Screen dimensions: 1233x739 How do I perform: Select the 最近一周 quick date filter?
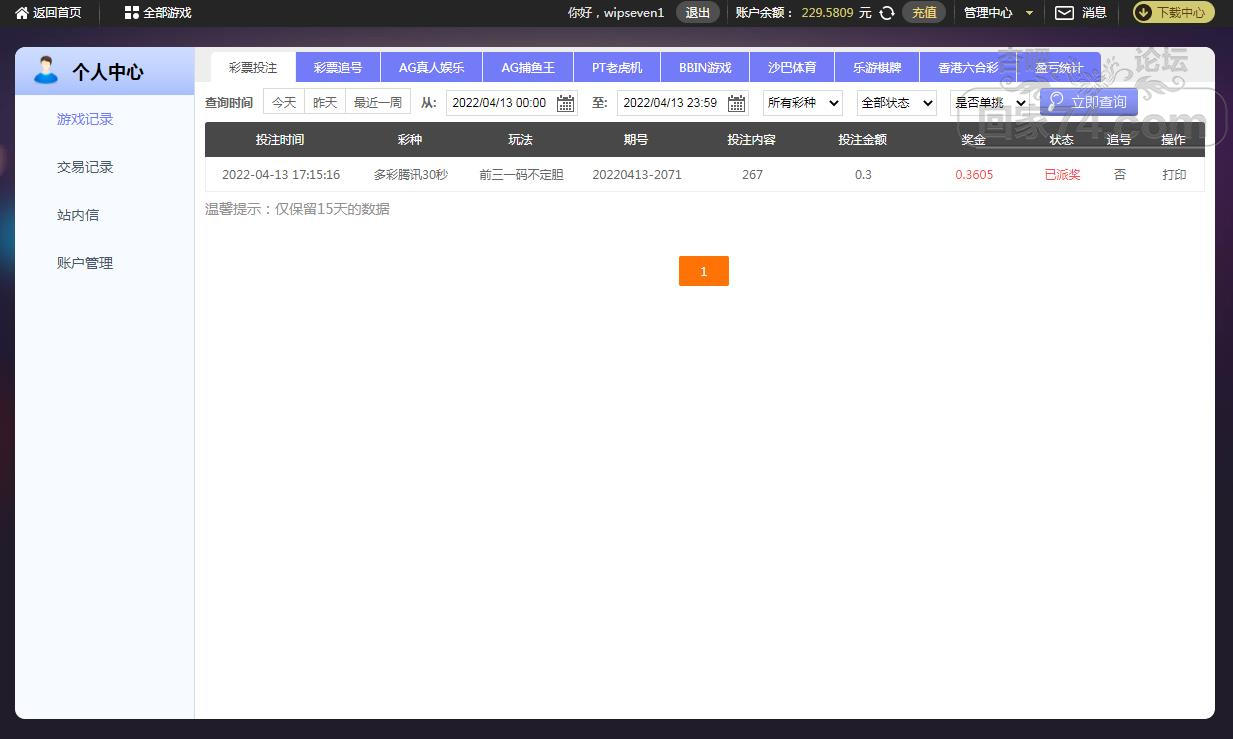(378, 102)
